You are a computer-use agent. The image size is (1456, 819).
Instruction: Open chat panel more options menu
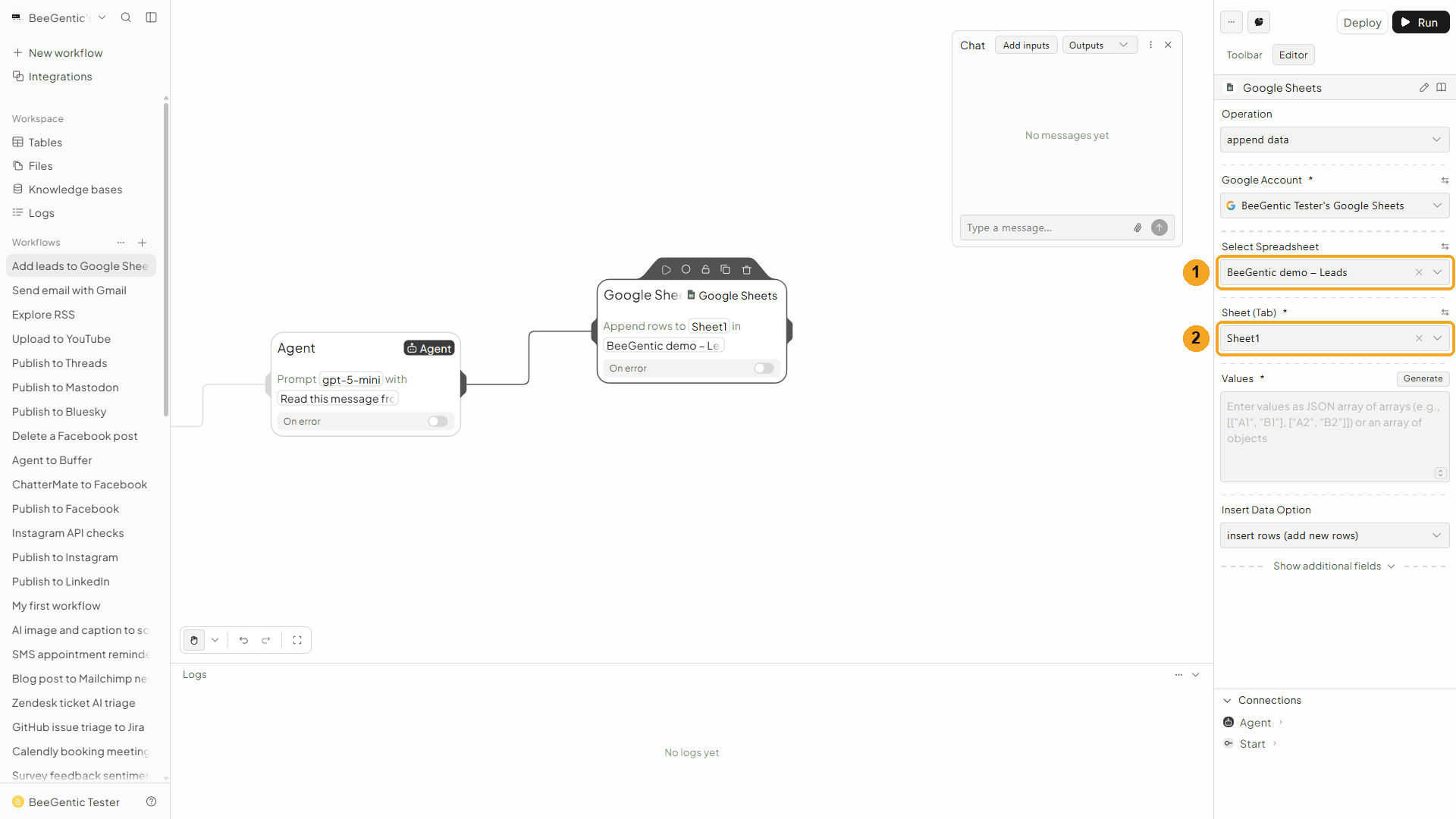point(1150,45)
